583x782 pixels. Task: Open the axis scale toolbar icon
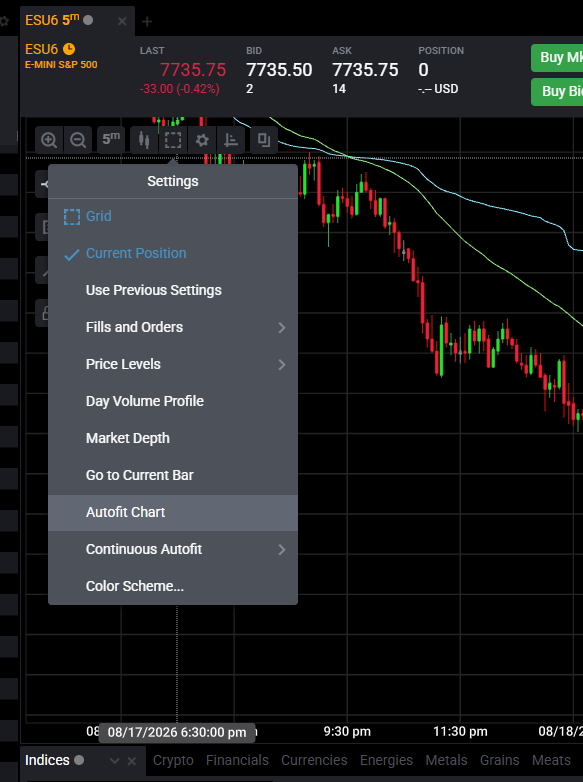coord(230,140)
